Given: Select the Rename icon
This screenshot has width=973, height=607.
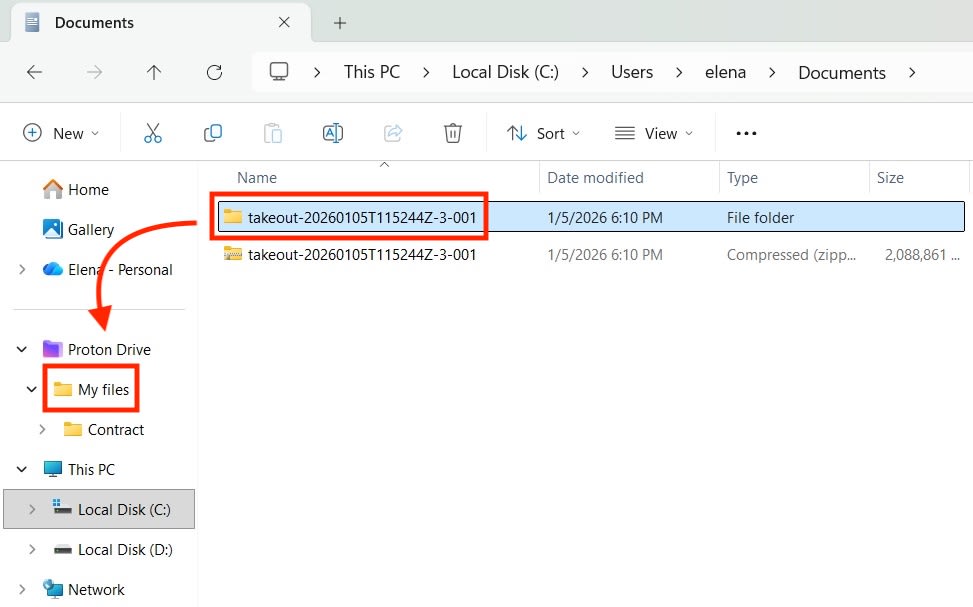Looking at the screenshot, I should pos(332,132).
